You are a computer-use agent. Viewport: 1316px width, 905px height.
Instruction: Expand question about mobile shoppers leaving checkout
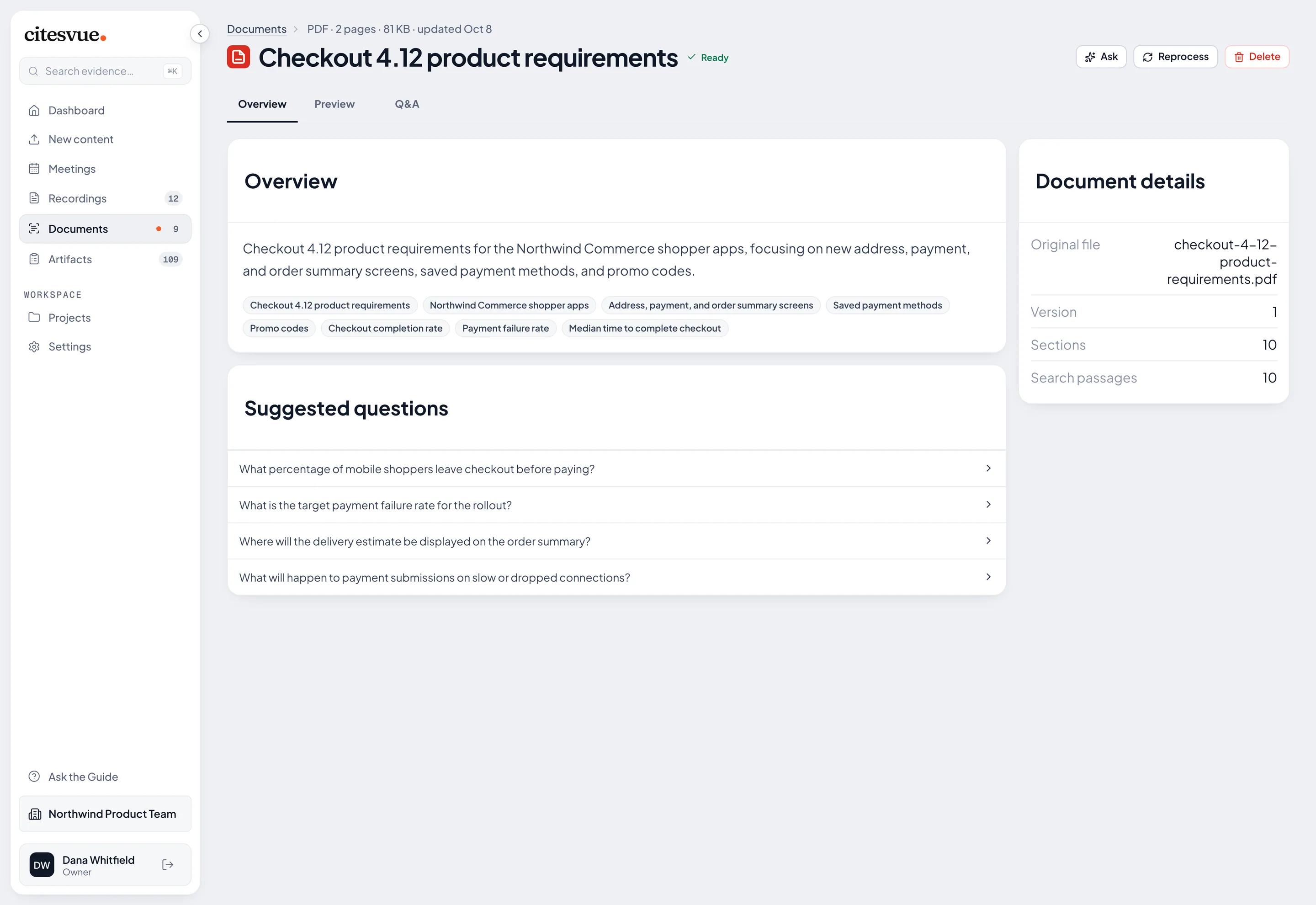616,469
